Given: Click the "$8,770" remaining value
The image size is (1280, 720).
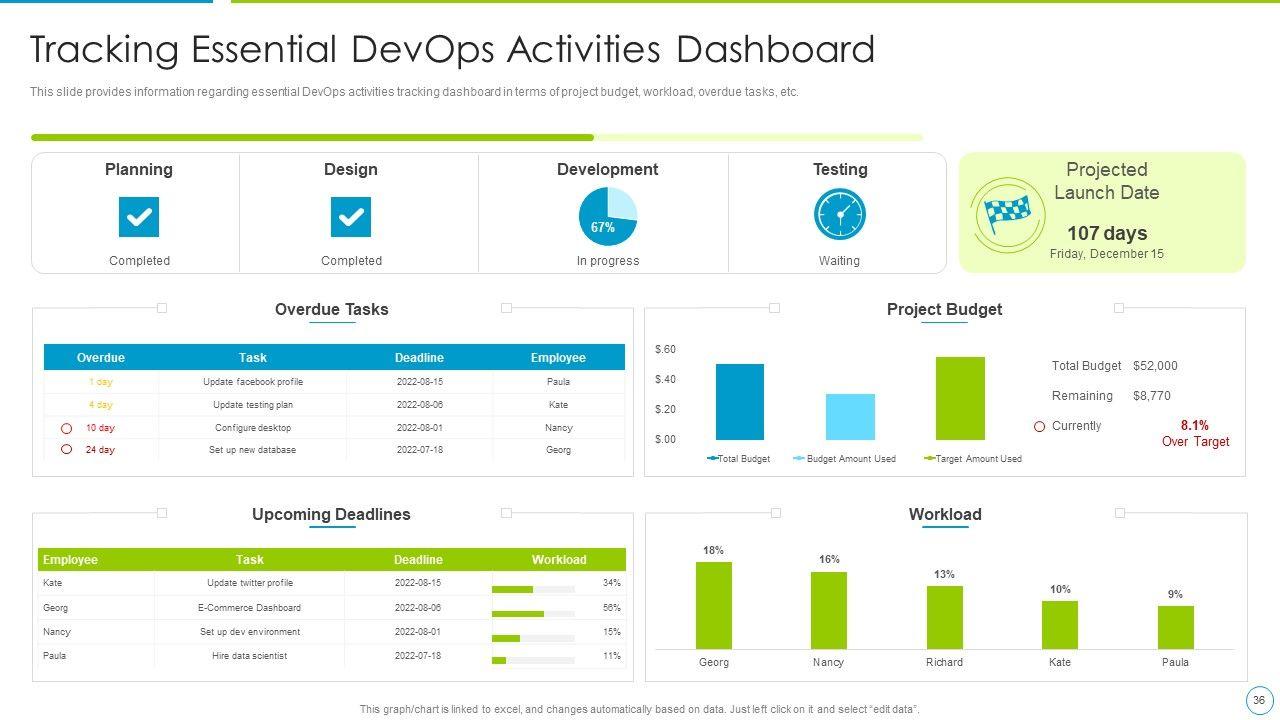Looking at the screenshot, I should click(x=1152, y=396).
